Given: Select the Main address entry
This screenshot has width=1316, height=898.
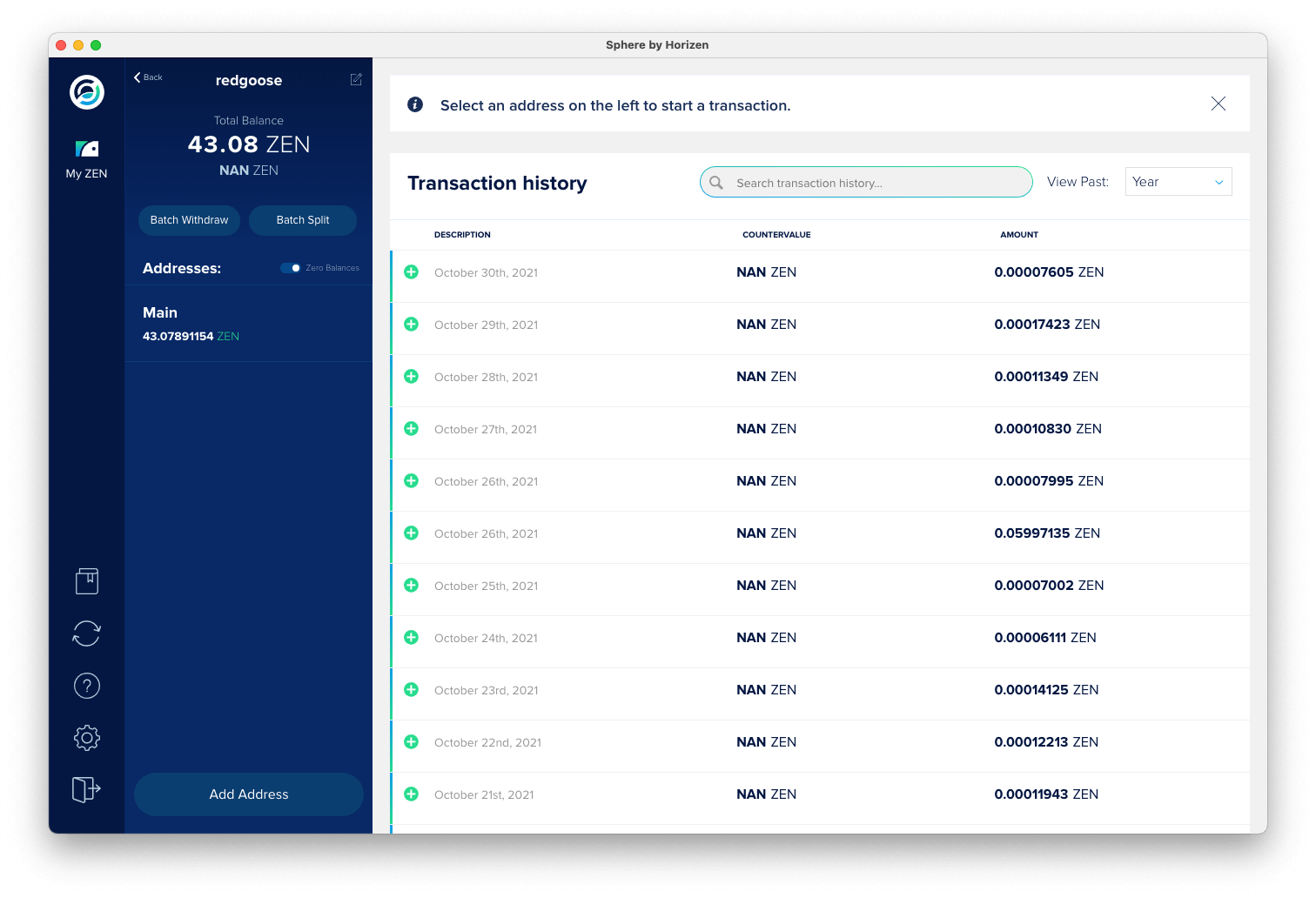Looking at the screenshot, I should point(249,324).
